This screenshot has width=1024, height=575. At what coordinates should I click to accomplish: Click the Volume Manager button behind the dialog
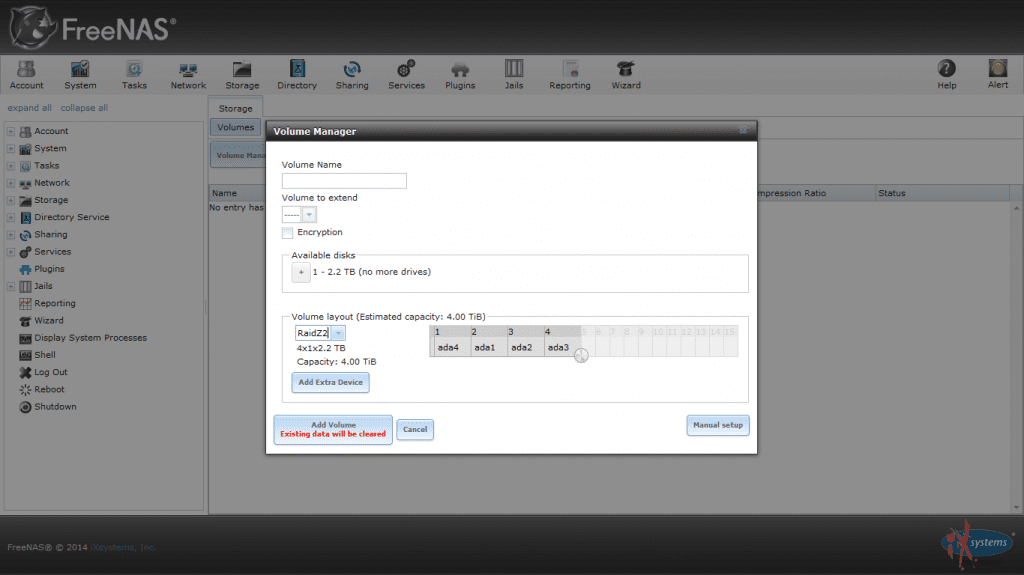point(239,156)
